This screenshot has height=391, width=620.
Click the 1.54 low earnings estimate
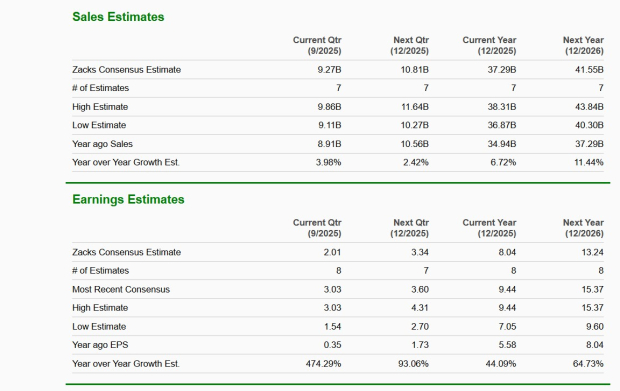pyautogui.click(x=332, y=327)
